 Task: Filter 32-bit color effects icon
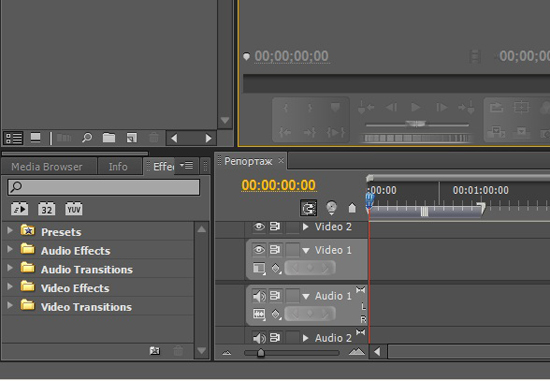coord(47,209)
